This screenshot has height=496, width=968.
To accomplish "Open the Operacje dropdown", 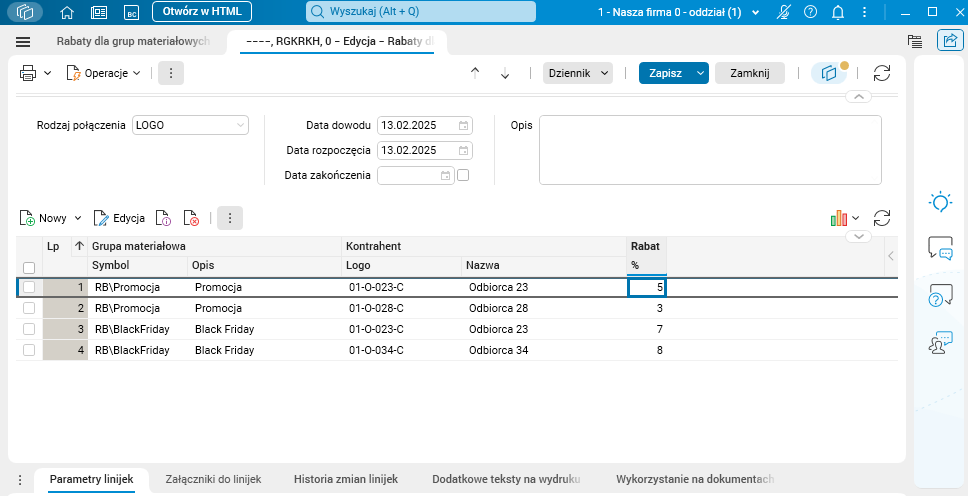I will click(x=103, y=73).
